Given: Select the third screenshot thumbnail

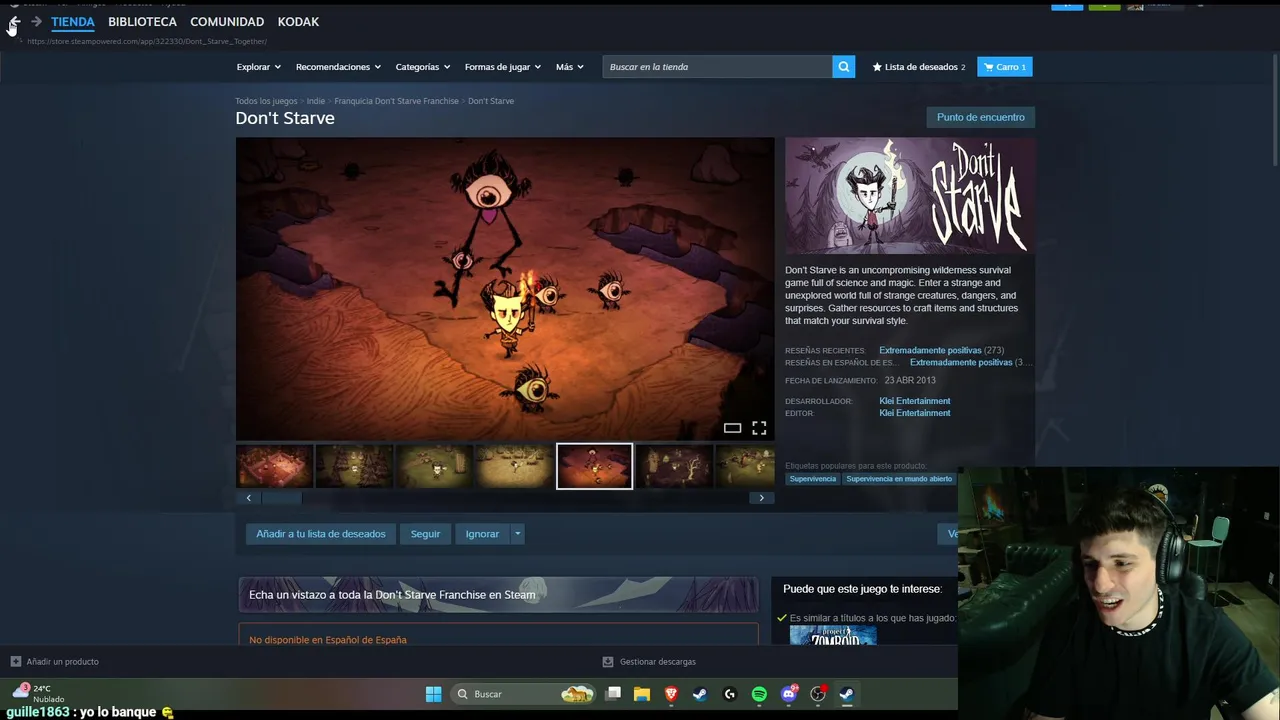Looking at the screenshot, I should pos(434,466).
